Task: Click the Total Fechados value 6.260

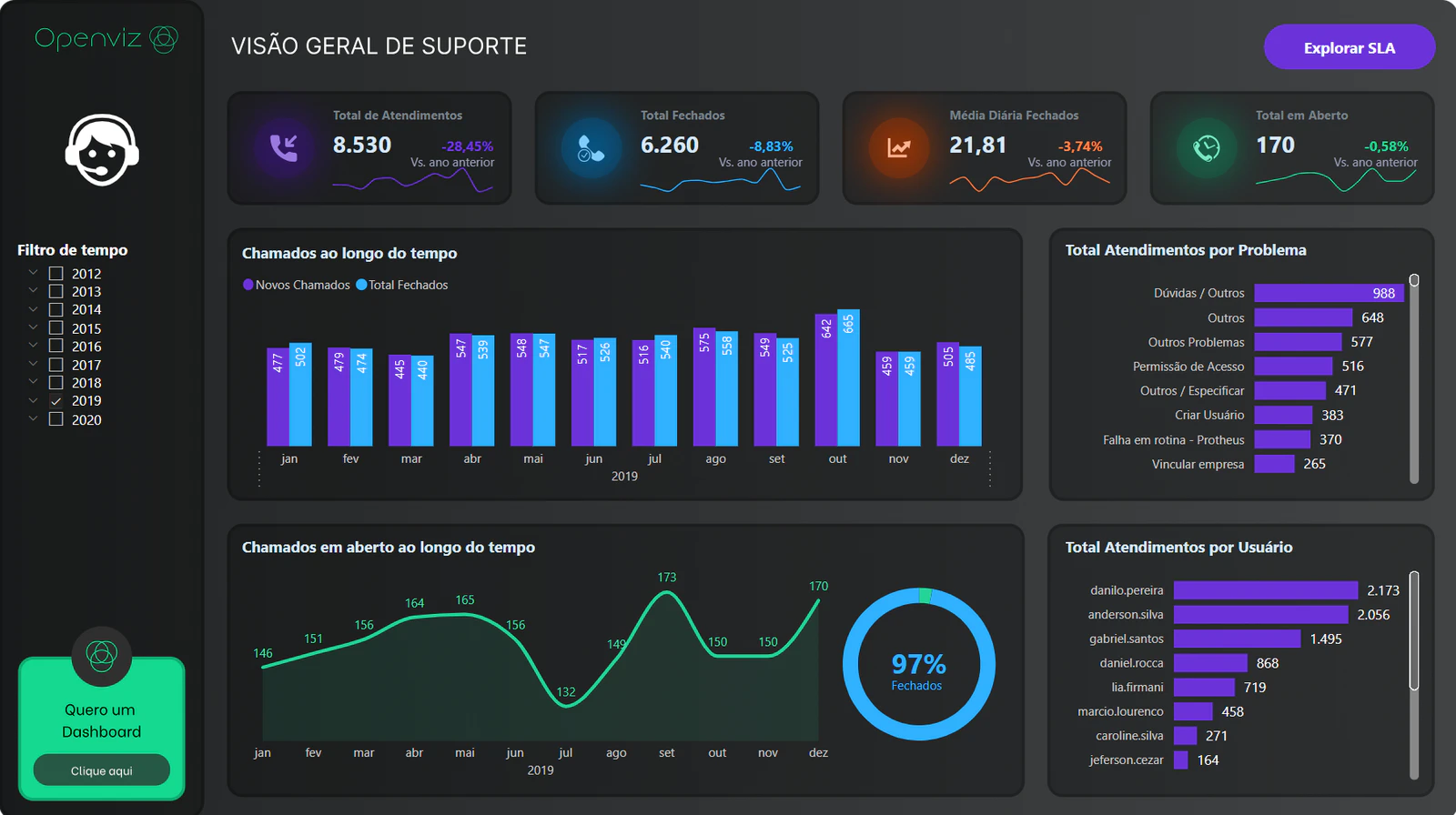Action: pos(670,145)
